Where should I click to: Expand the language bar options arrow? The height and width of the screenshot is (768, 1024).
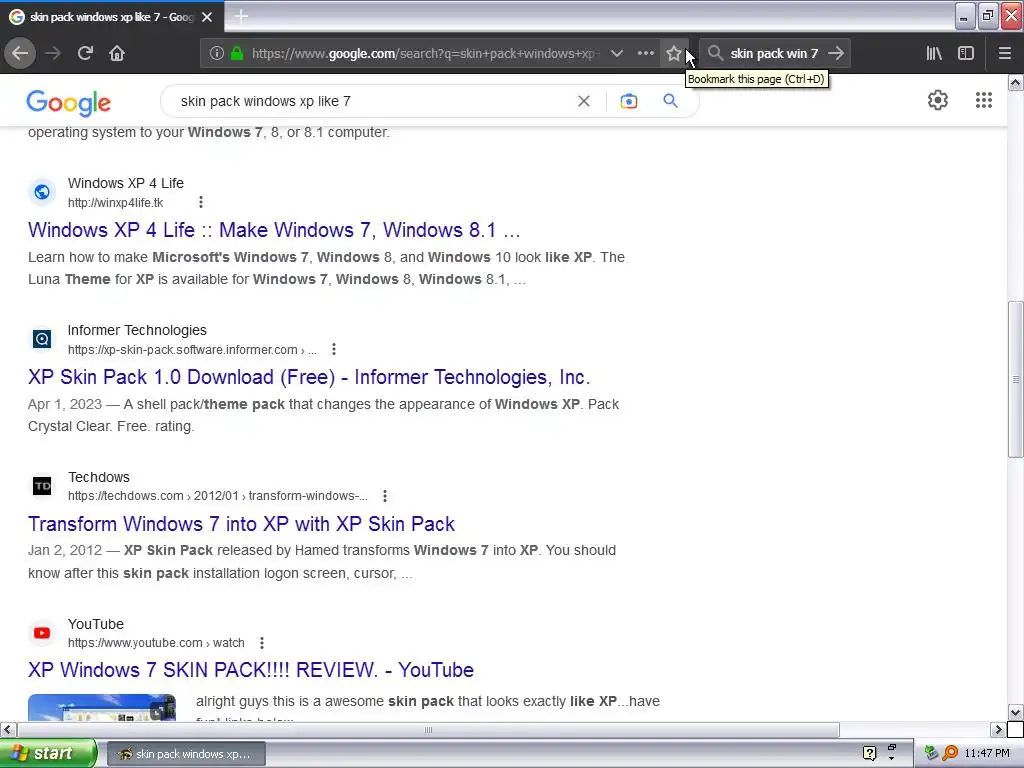[x=891, y=758]
